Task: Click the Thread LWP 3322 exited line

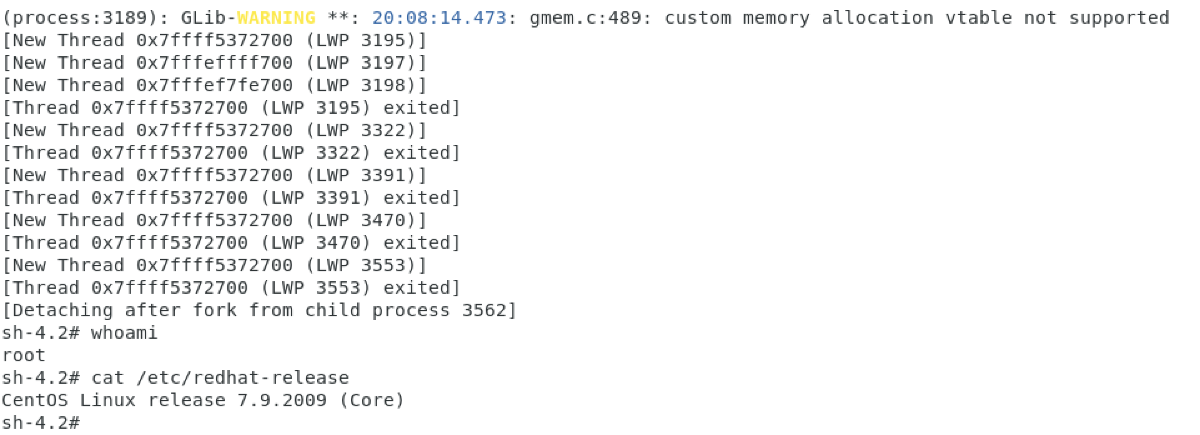Action: point(231,153)
